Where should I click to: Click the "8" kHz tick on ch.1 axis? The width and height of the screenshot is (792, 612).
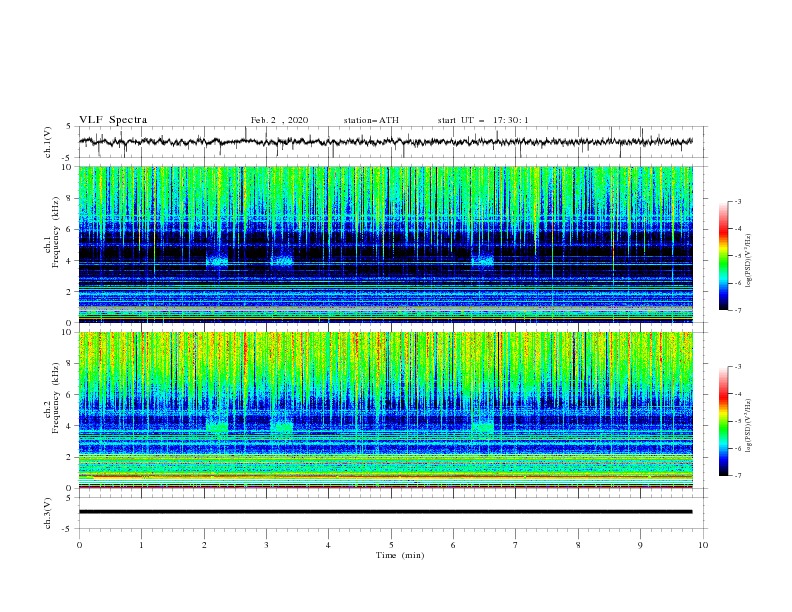click(69, 198)
